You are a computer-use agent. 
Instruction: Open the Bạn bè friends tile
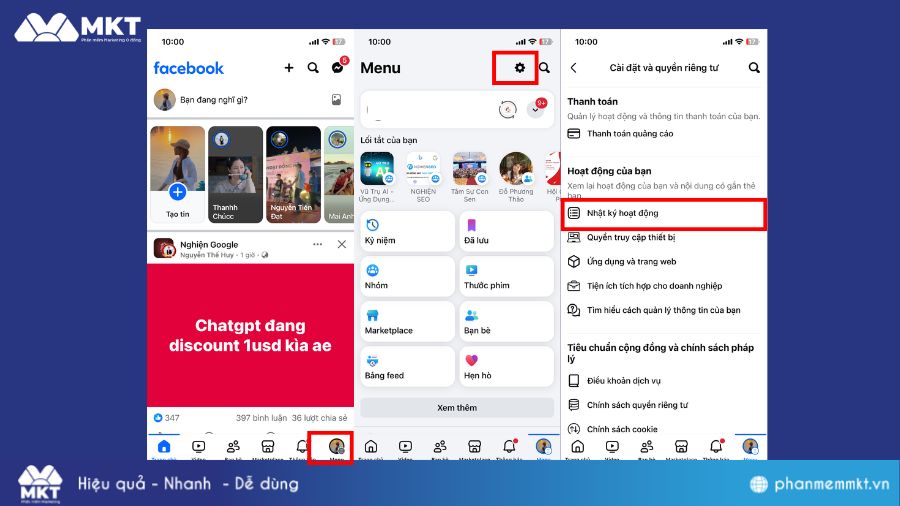[x=506, y=321]
